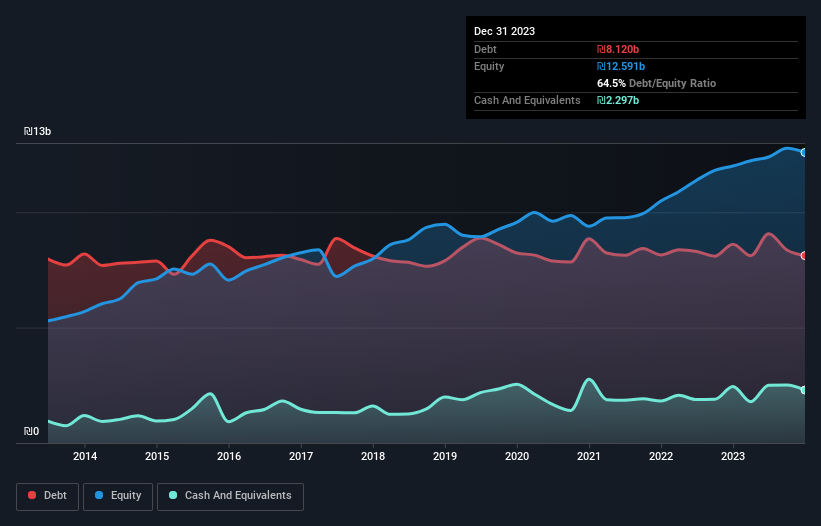Click the Cash endpoint marker on chart

point(804,390)
